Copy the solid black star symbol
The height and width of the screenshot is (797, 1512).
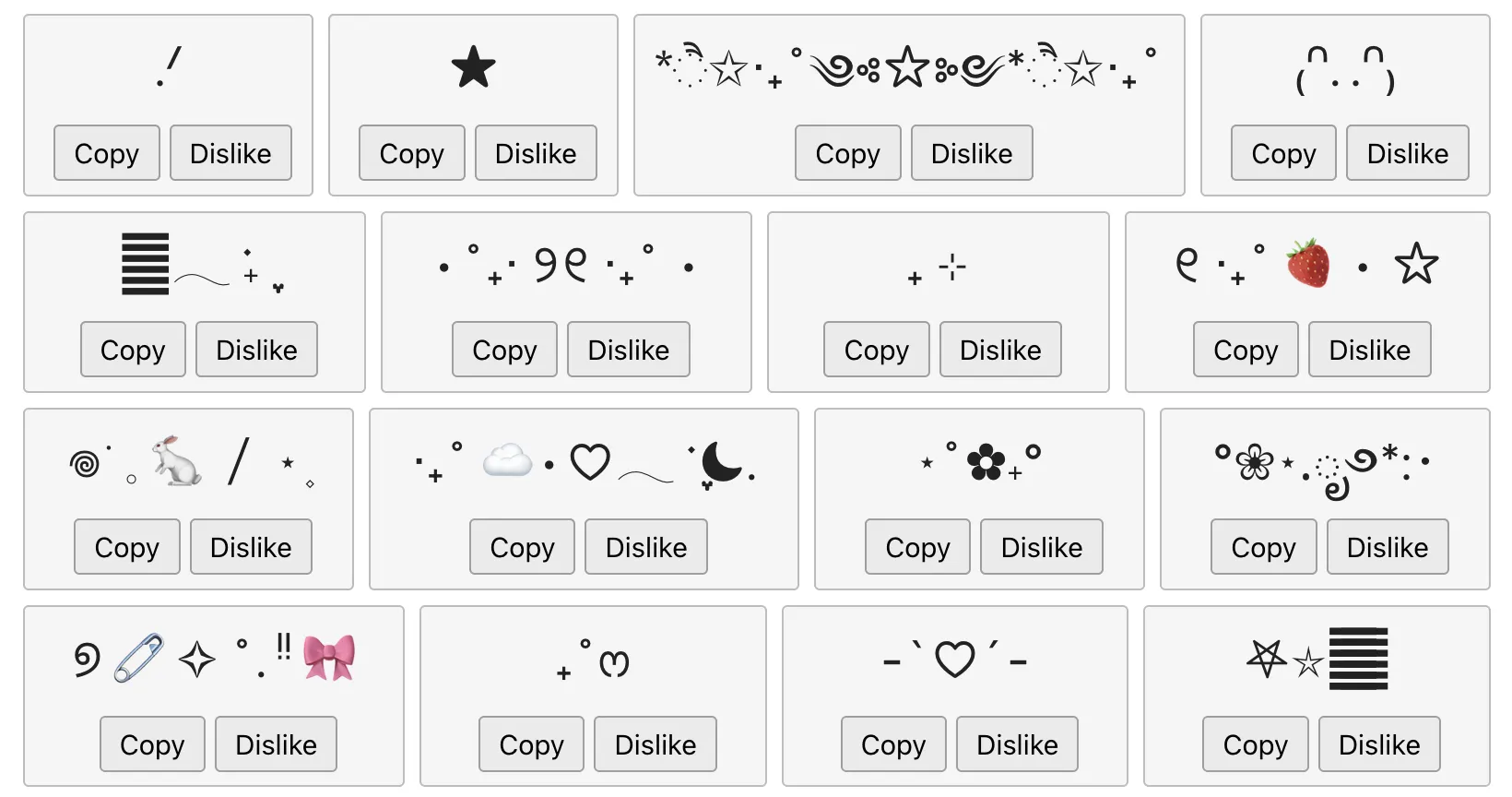[411, 153]
